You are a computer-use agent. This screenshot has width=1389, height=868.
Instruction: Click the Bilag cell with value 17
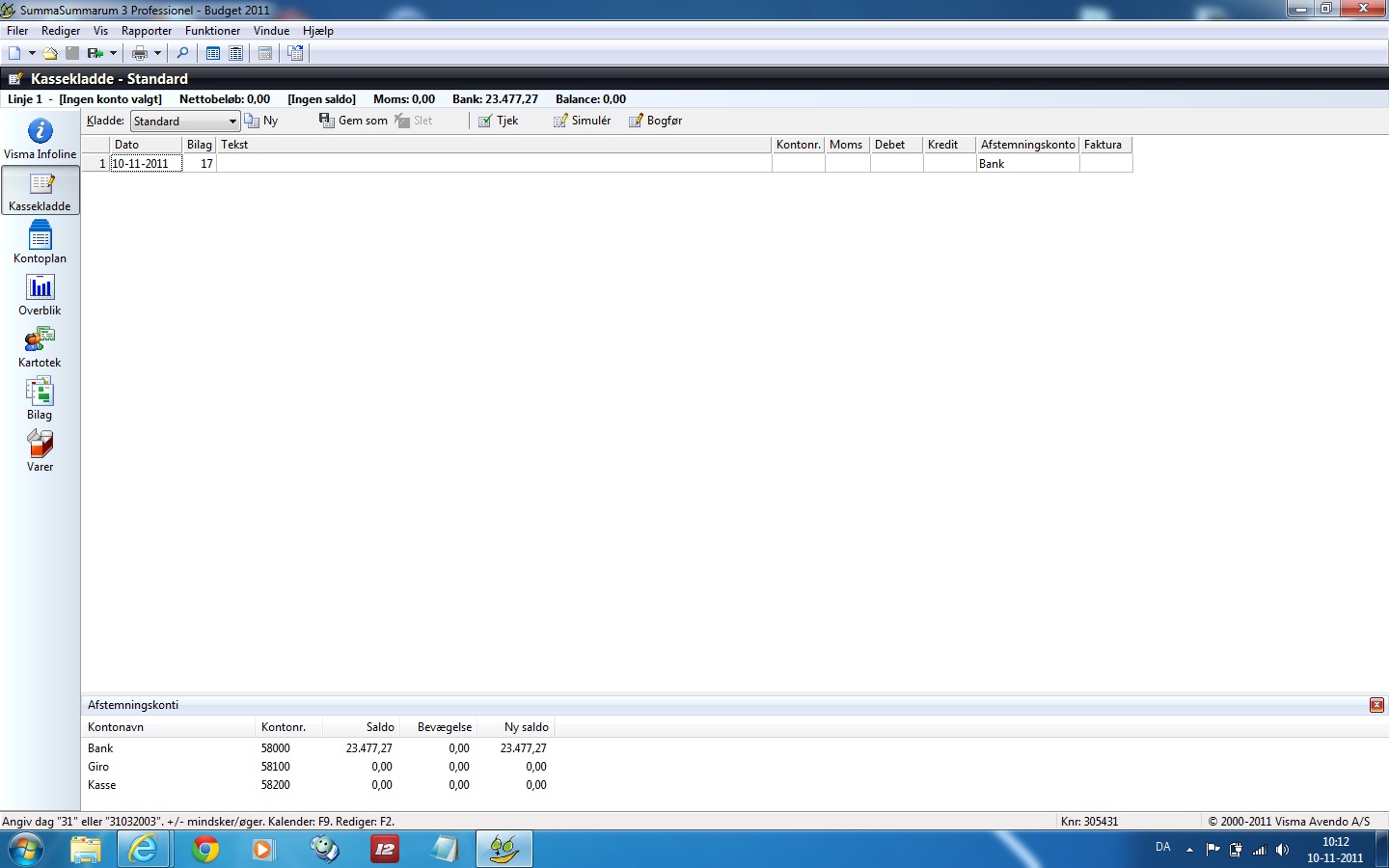click(x=200, y=164)
